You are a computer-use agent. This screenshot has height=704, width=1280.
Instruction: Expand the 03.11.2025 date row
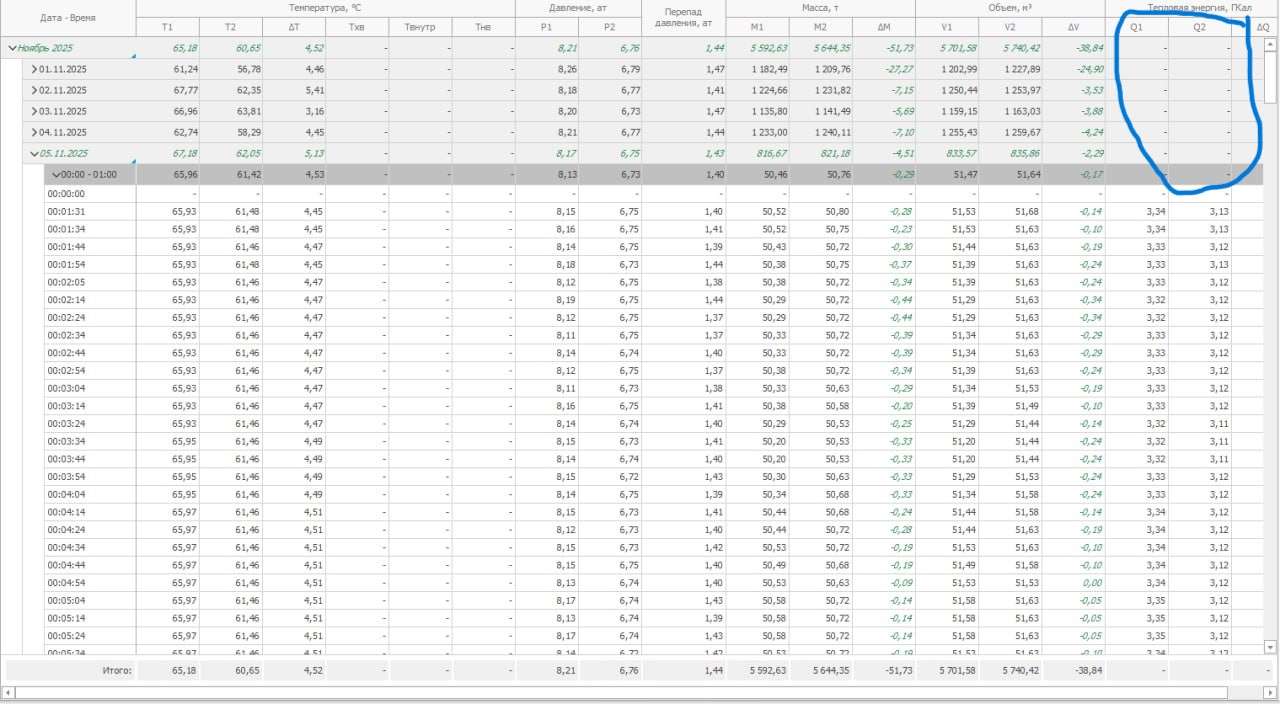[34, 111]
